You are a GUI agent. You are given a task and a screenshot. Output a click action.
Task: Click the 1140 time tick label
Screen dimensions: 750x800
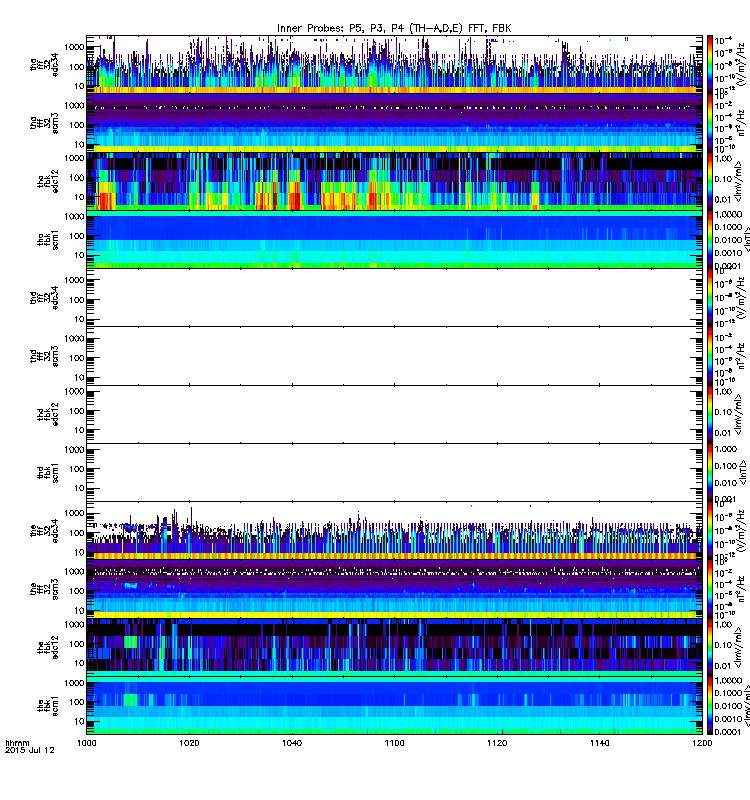click(599, 743)
